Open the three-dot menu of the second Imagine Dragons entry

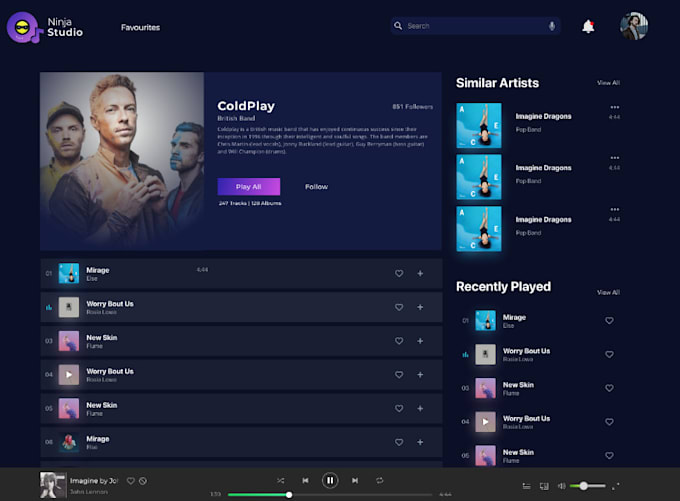[x=615, y=158]
